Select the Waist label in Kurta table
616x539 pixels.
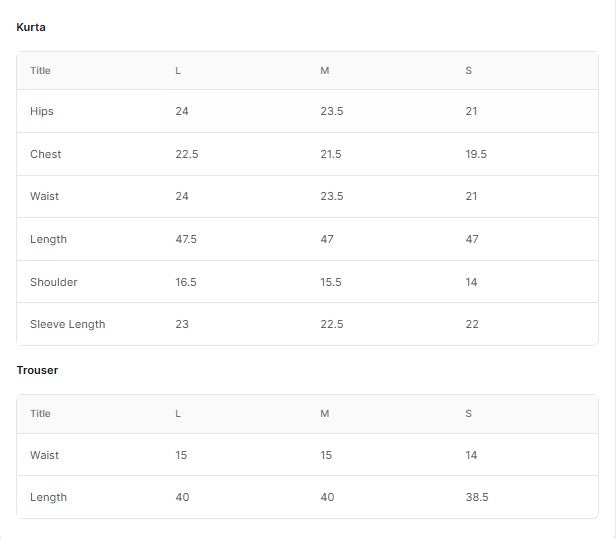tap(44, 196)
